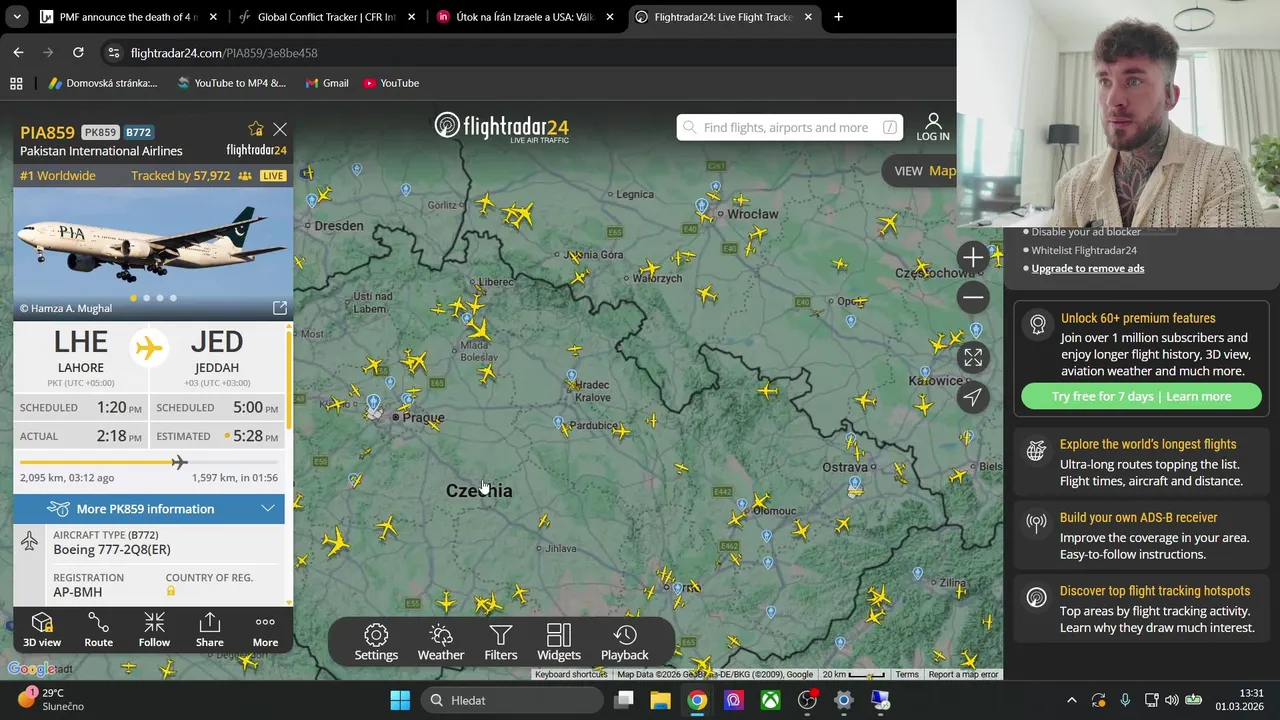Open the Filters panel
Viewport: 1280px width, 720px height.
(x=501, y=642)
